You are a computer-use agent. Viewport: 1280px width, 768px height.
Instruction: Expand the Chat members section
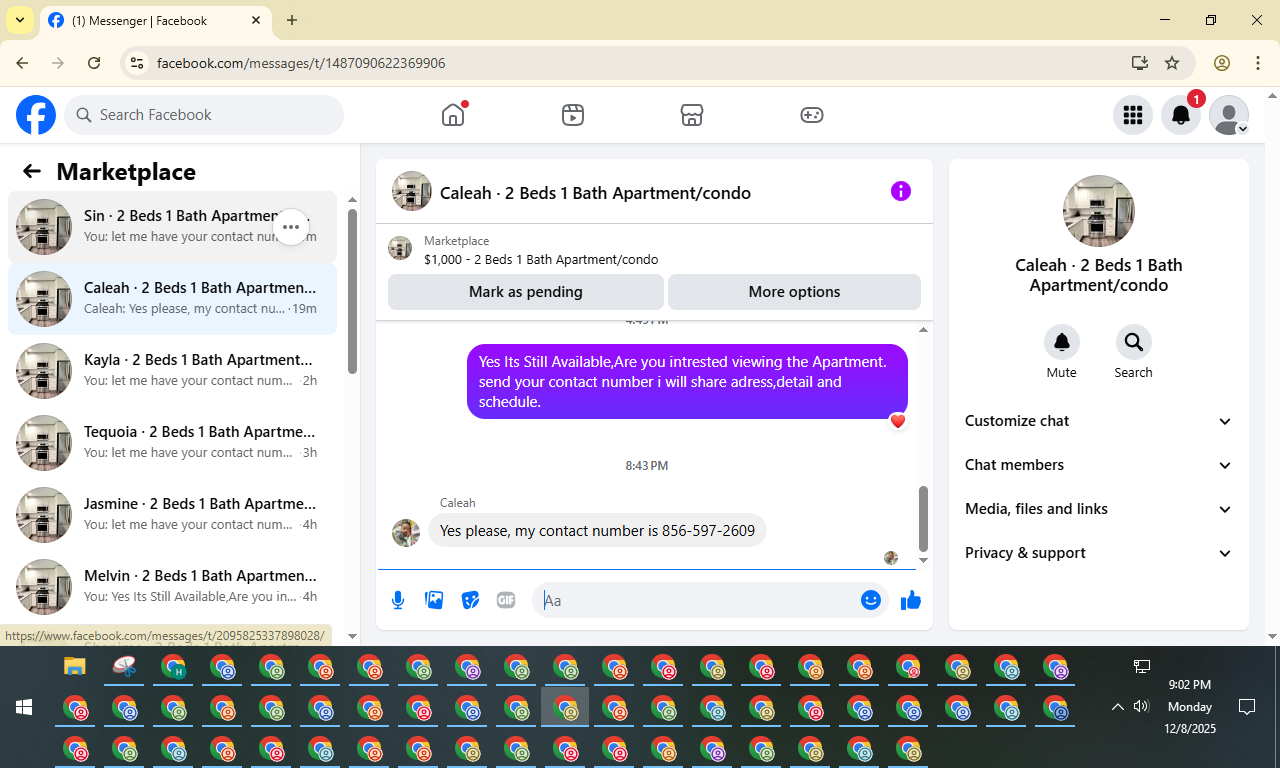pyautogui.click(x=1099, y=465)
